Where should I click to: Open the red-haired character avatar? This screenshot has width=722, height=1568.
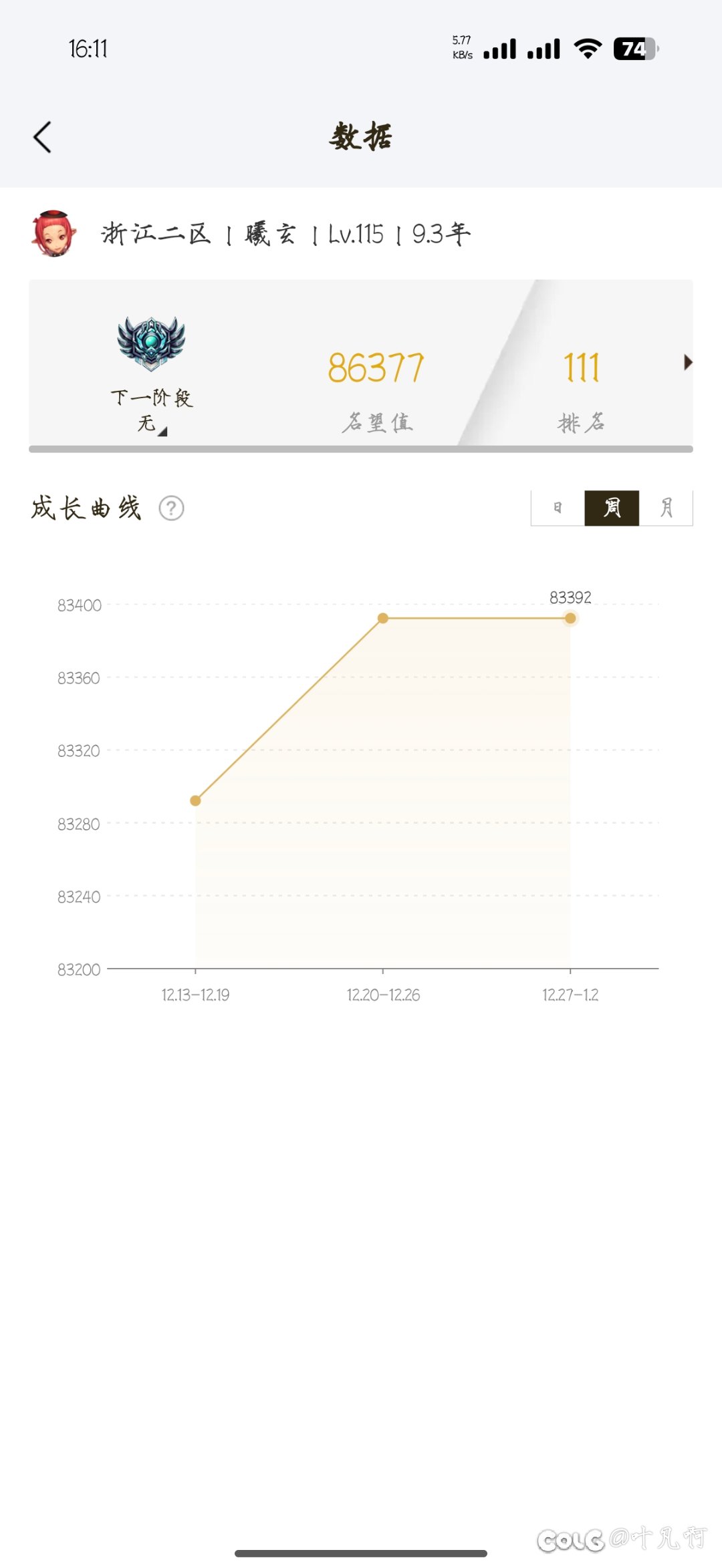[53, 234]
